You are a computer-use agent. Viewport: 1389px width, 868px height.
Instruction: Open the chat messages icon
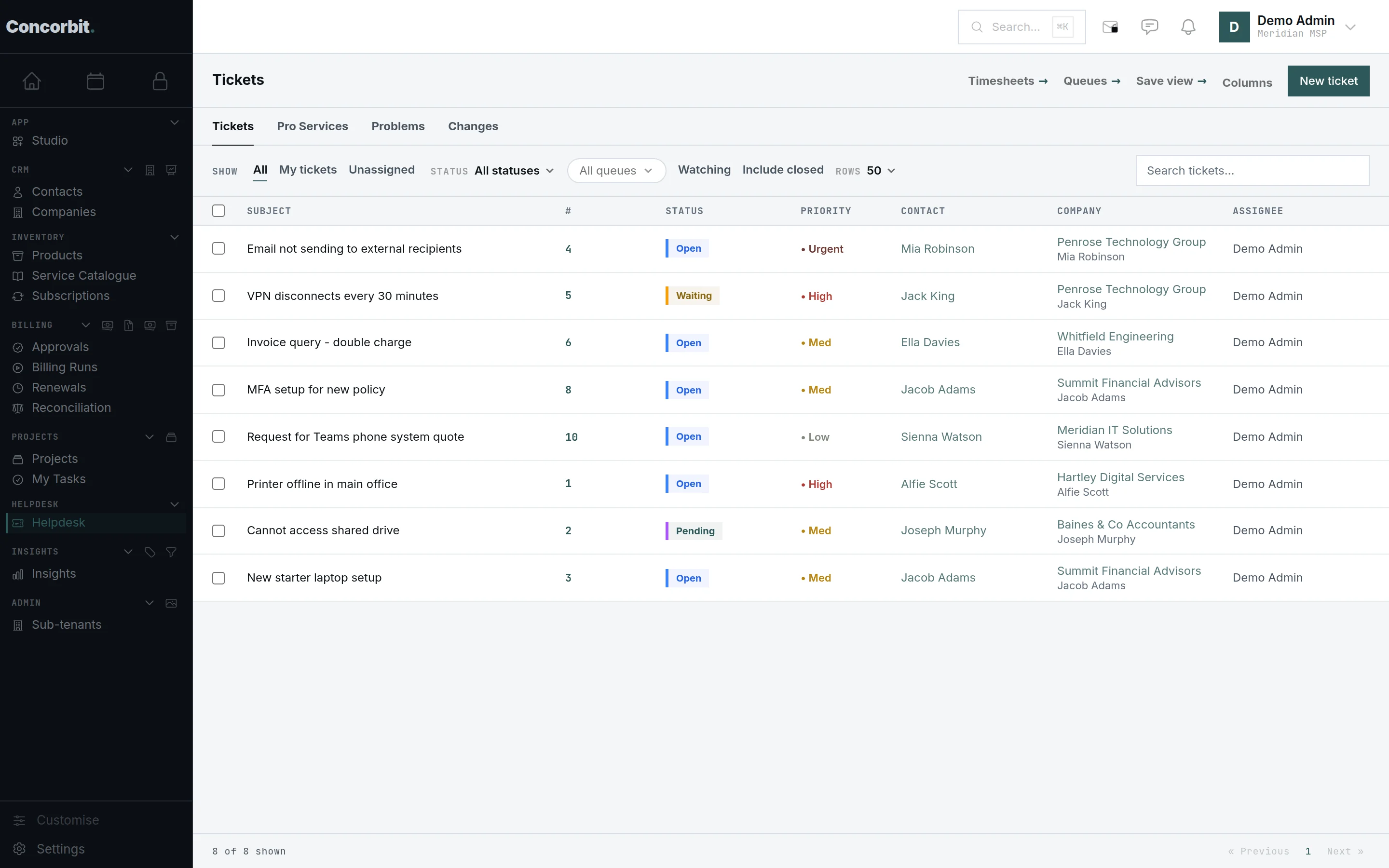pyautogui.click(x=1149, y=27)
